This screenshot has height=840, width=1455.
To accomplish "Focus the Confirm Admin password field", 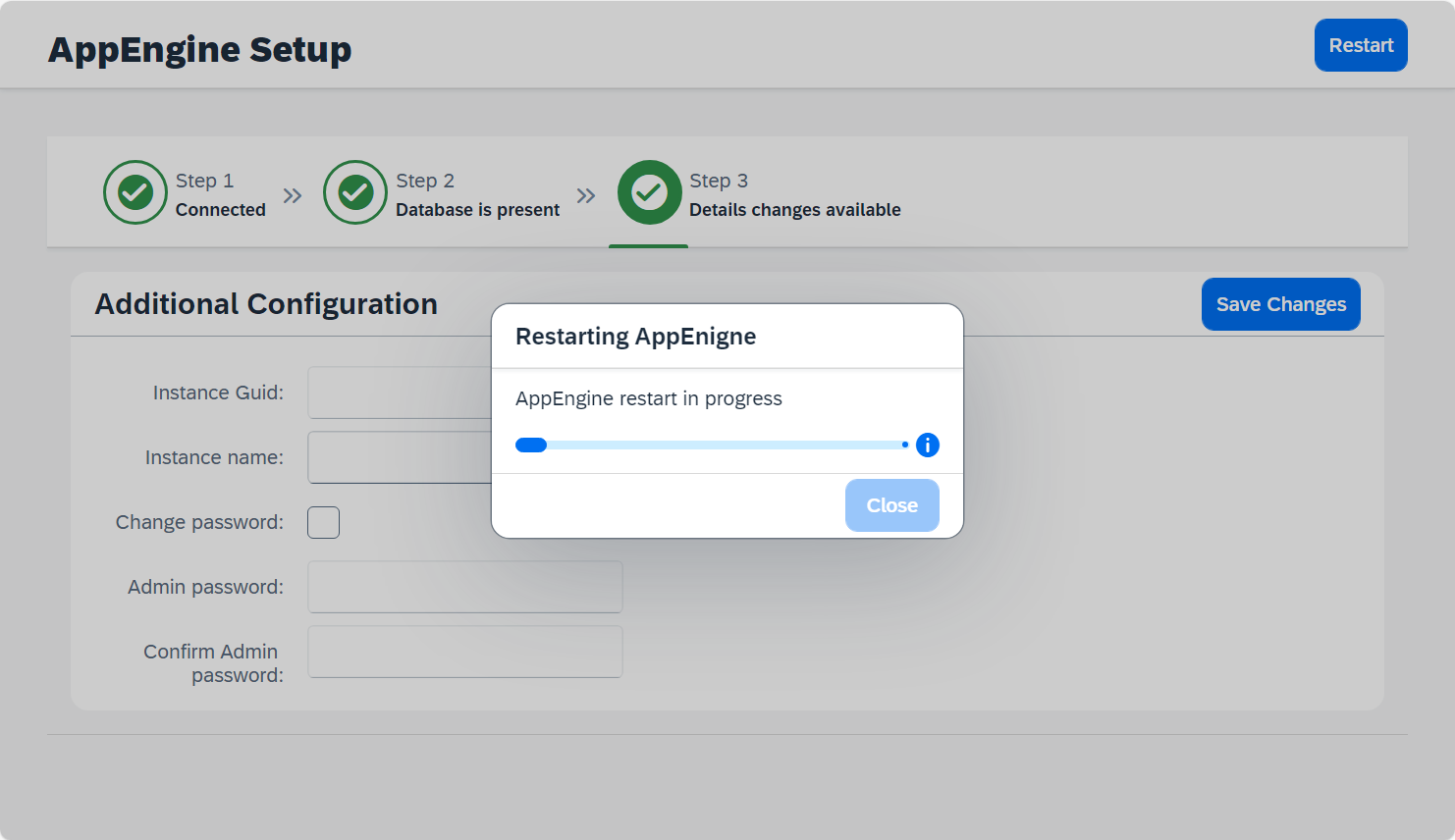I will (465, 652).
